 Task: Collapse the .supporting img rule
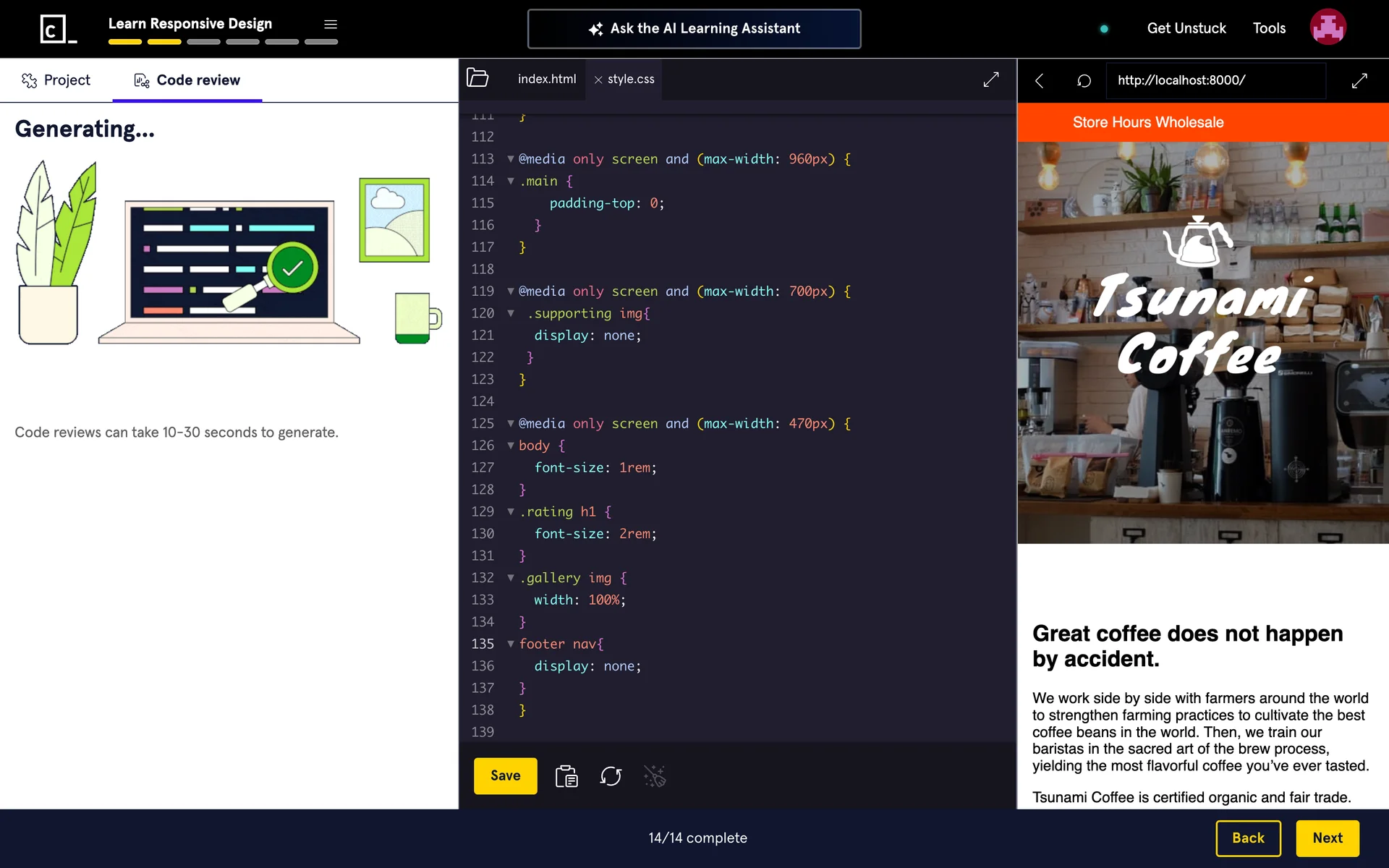pyautogui.click(x=511, y=313)
